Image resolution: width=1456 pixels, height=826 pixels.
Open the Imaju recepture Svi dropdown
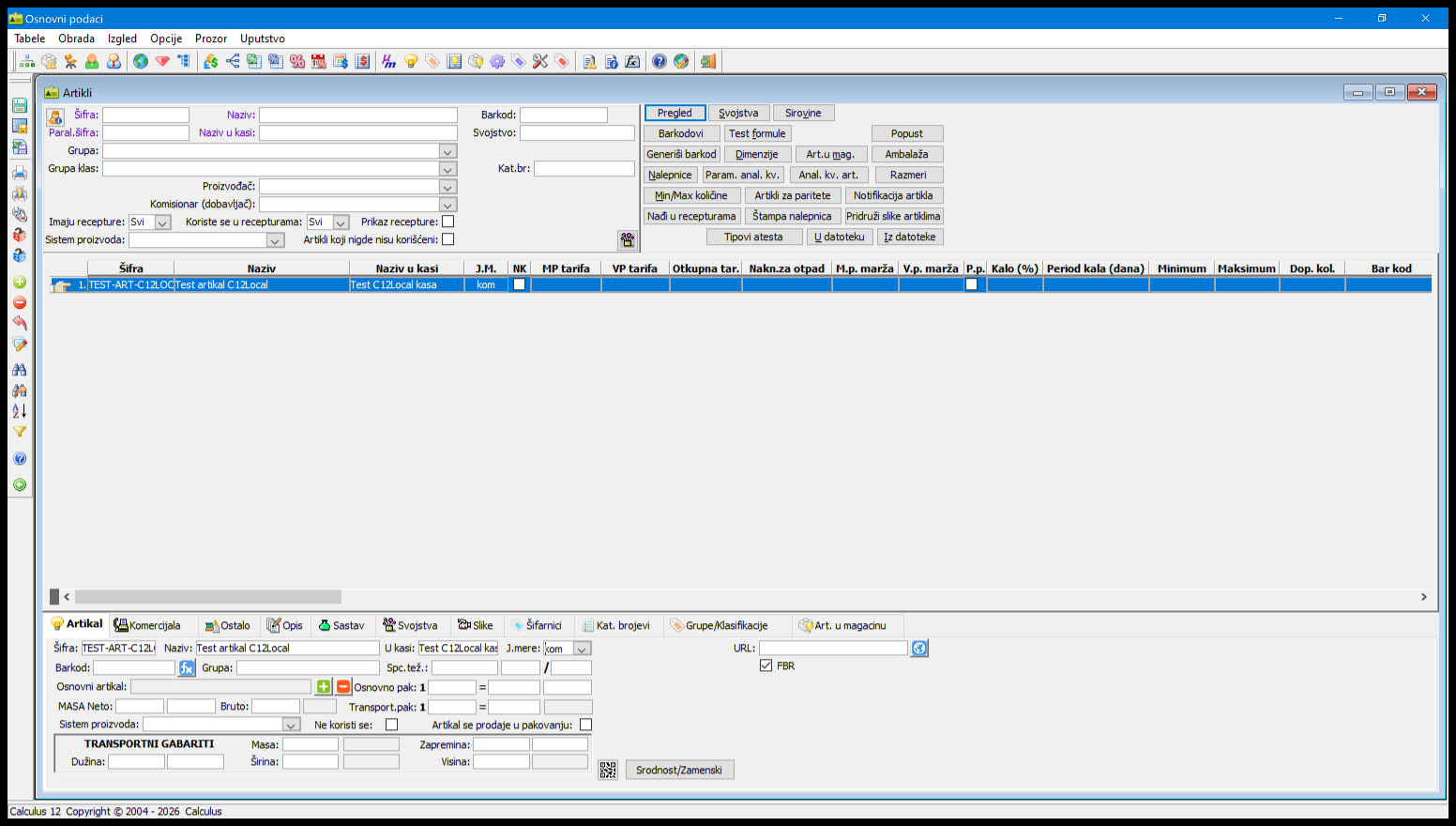point(162,222)
